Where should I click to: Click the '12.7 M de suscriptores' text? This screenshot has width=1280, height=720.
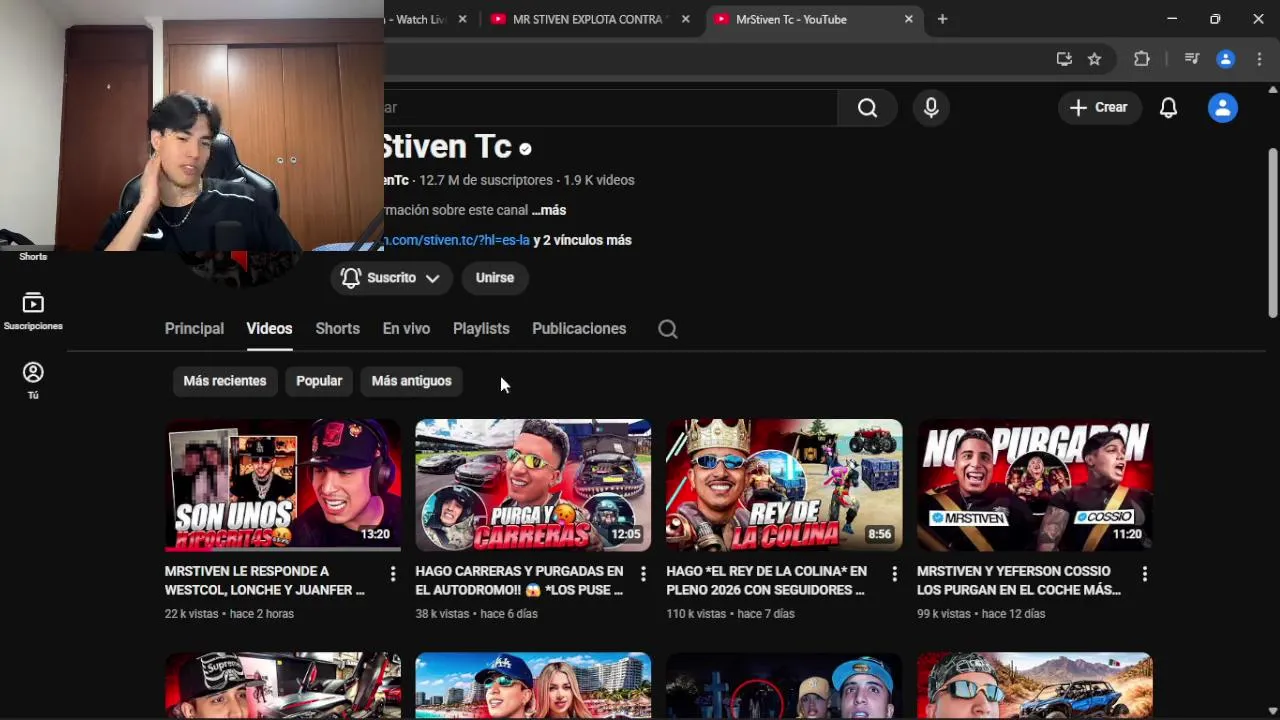[486, 180]
